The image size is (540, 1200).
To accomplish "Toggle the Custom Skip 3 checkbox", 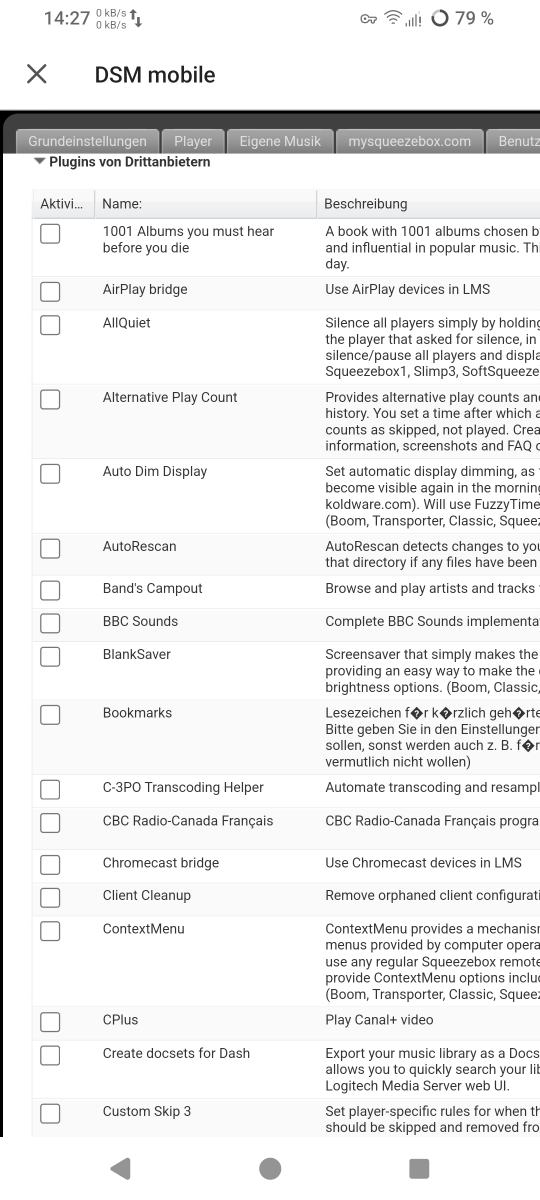I will [50, 1113].
